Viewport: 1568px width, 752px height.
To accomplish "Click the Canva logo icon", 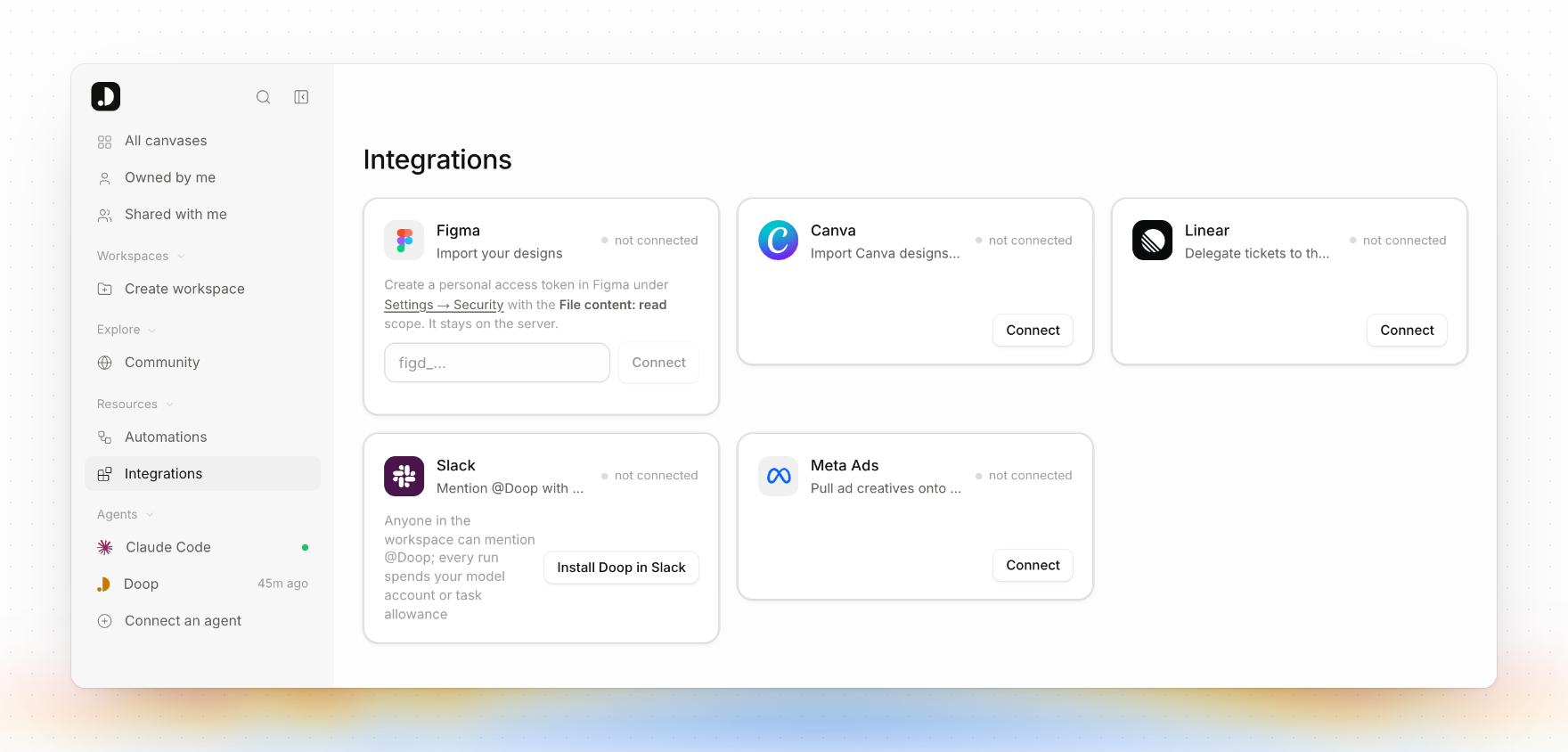I will [x=779, y=241].
